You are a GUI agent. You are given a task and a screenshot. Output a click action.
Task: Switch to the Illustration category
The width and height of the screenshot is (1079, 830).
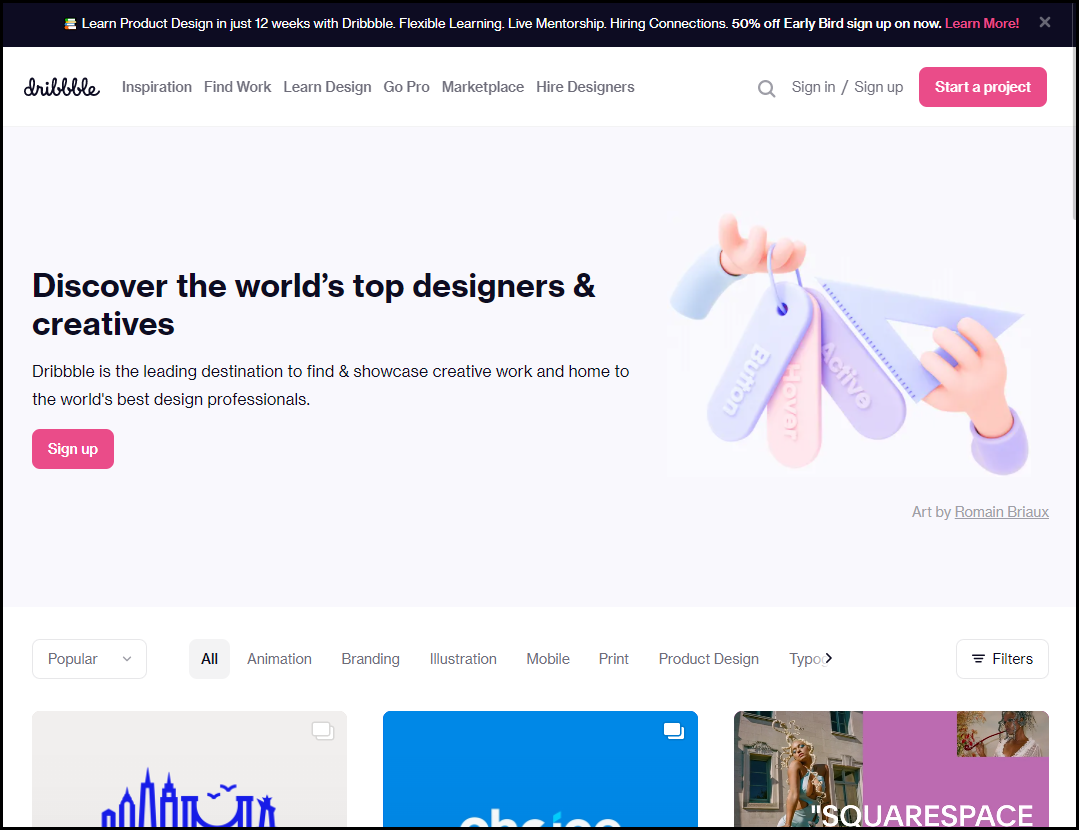point(463,659)
